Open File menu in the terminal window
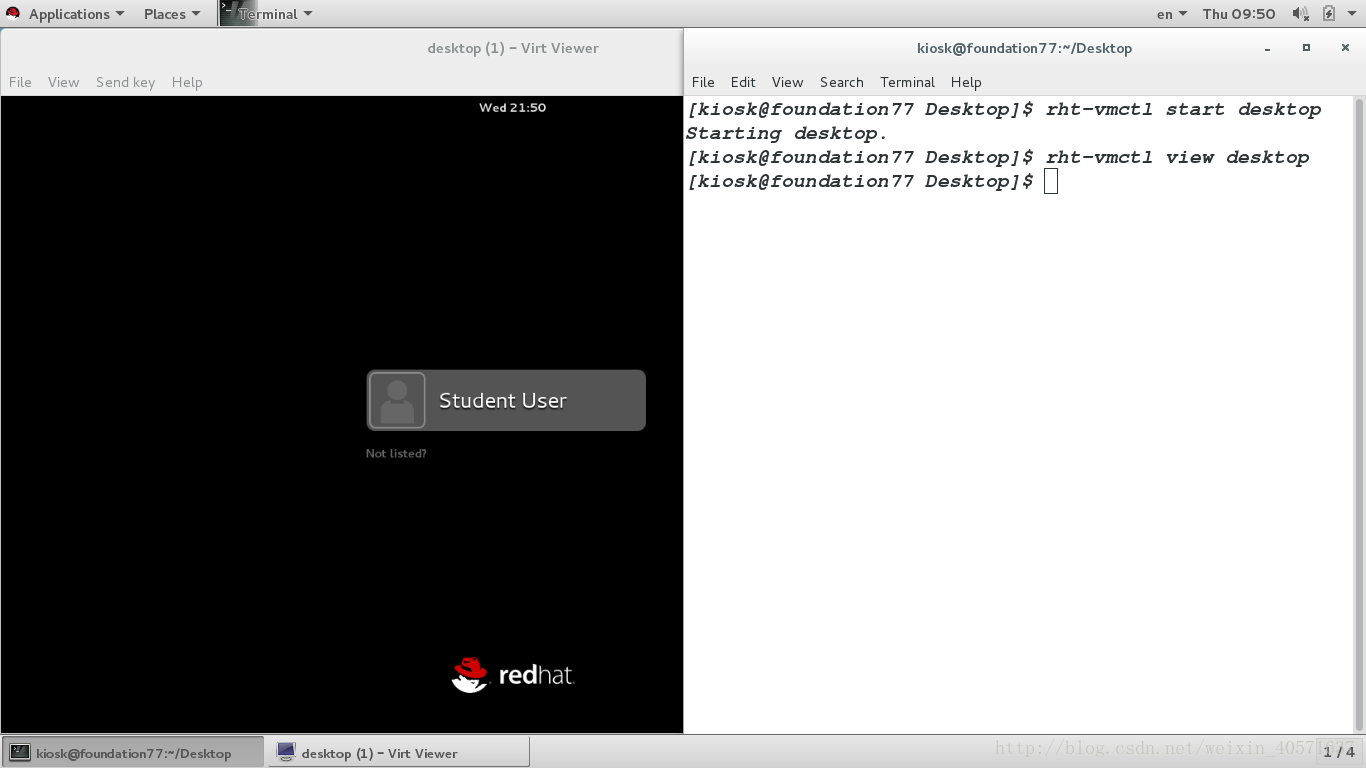The height and width of the screenshot is (768, 1366). [x=703, y=82]
